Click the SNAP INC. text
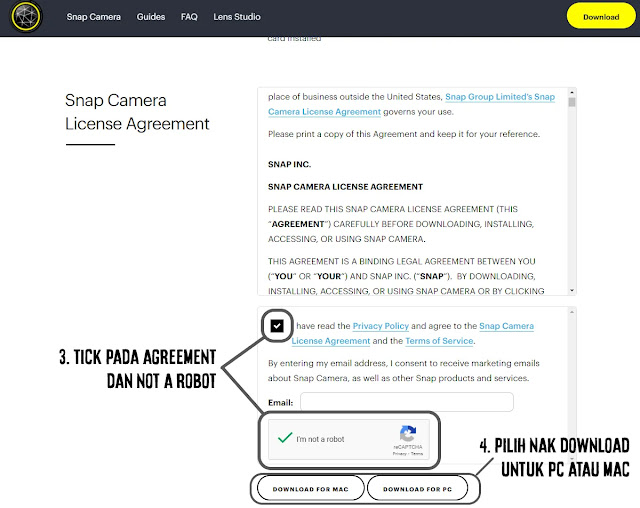640x508 pixels. [x=289, y=164]
